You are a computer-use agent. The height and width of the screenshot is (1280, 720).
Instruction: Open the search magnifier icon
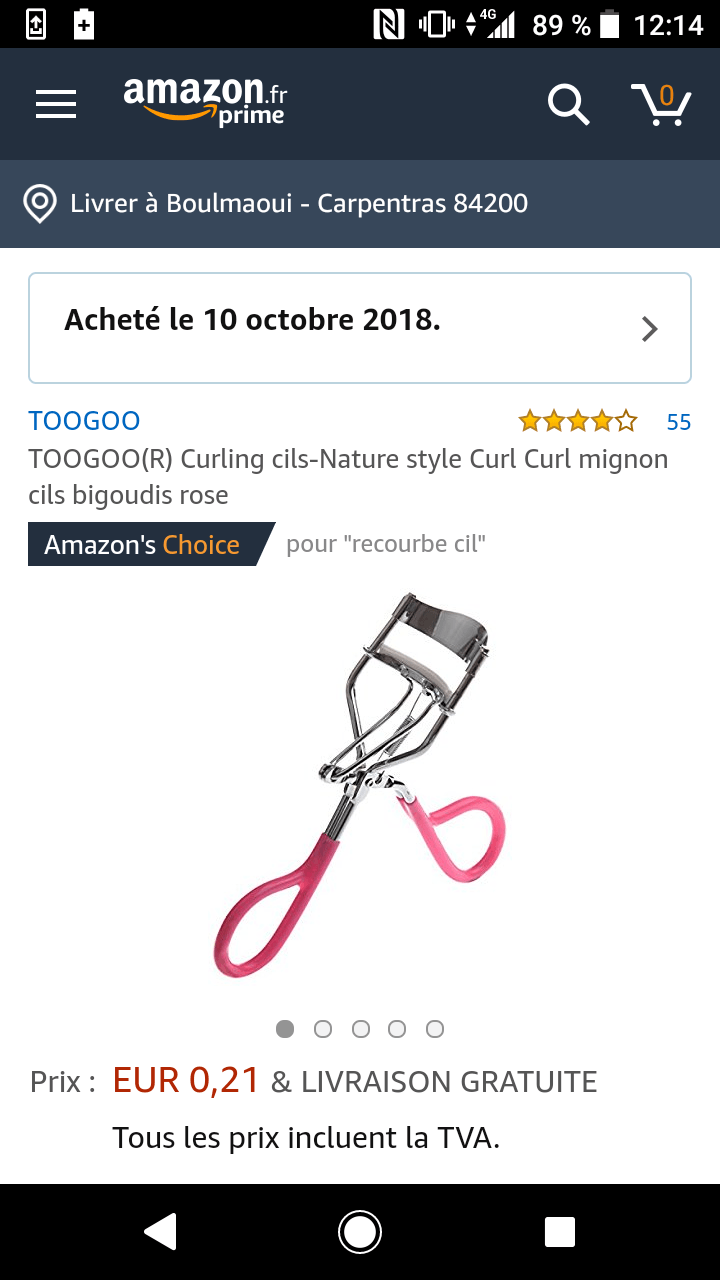568,104
